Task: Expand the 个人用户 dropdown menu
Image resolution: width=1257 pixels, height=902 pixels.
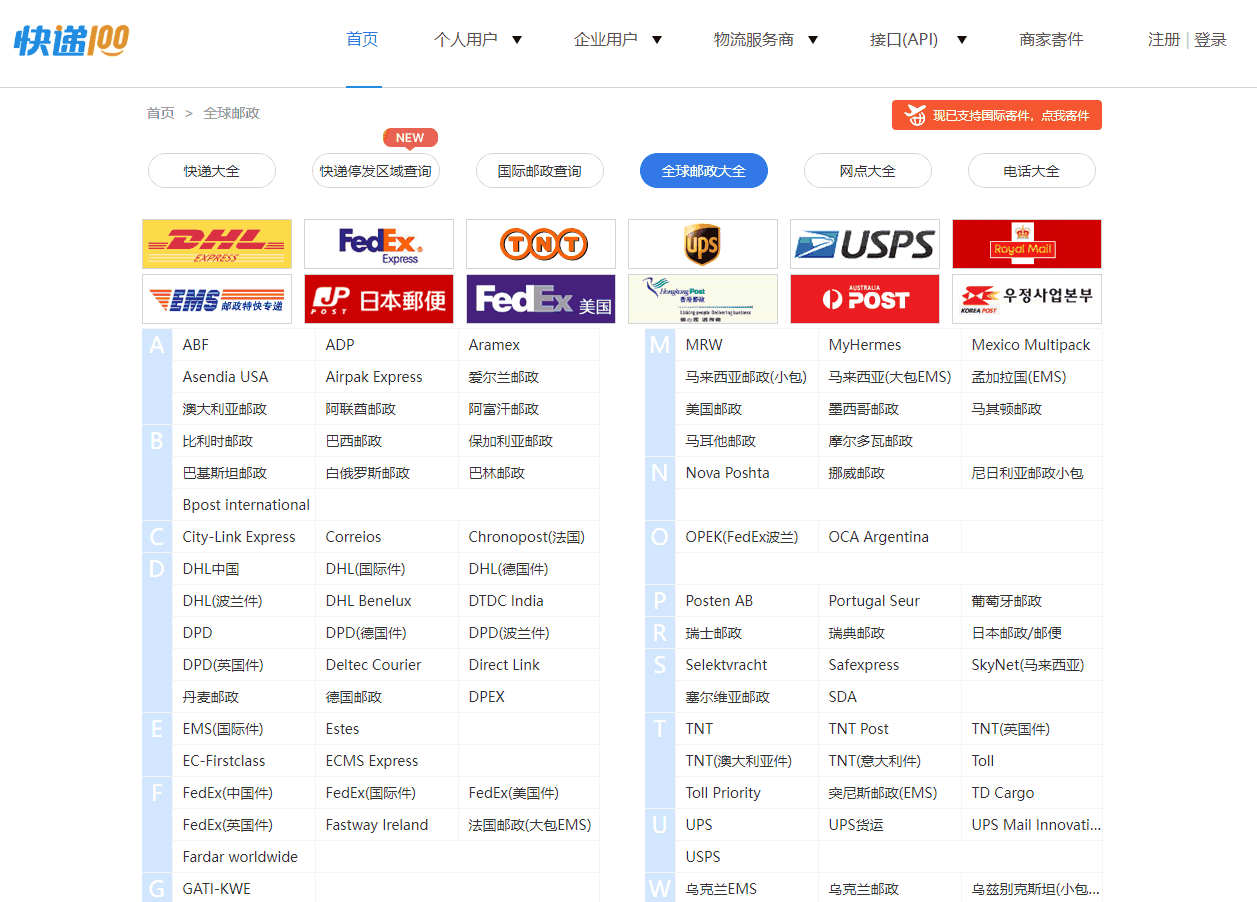Action: 478,39
